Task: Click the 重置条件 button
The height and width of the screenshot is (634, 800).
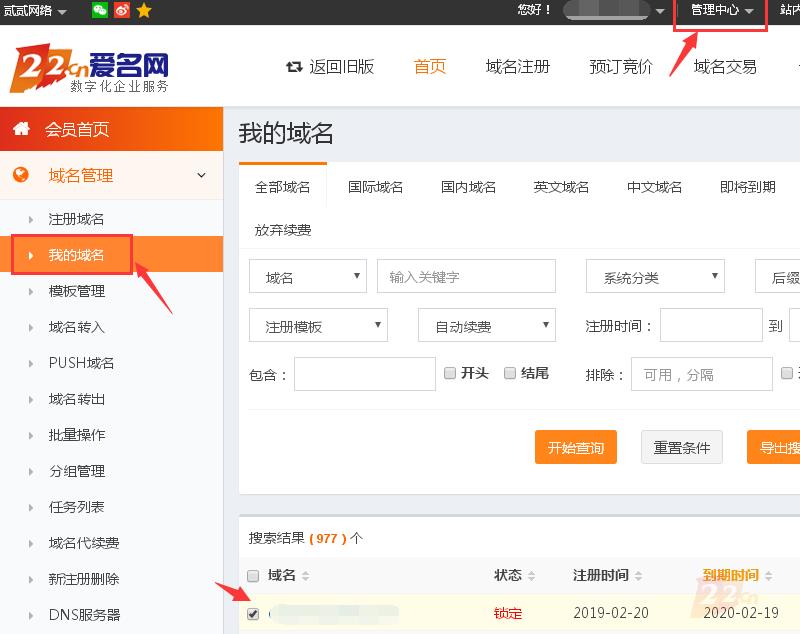Action: tap(681, 447)
